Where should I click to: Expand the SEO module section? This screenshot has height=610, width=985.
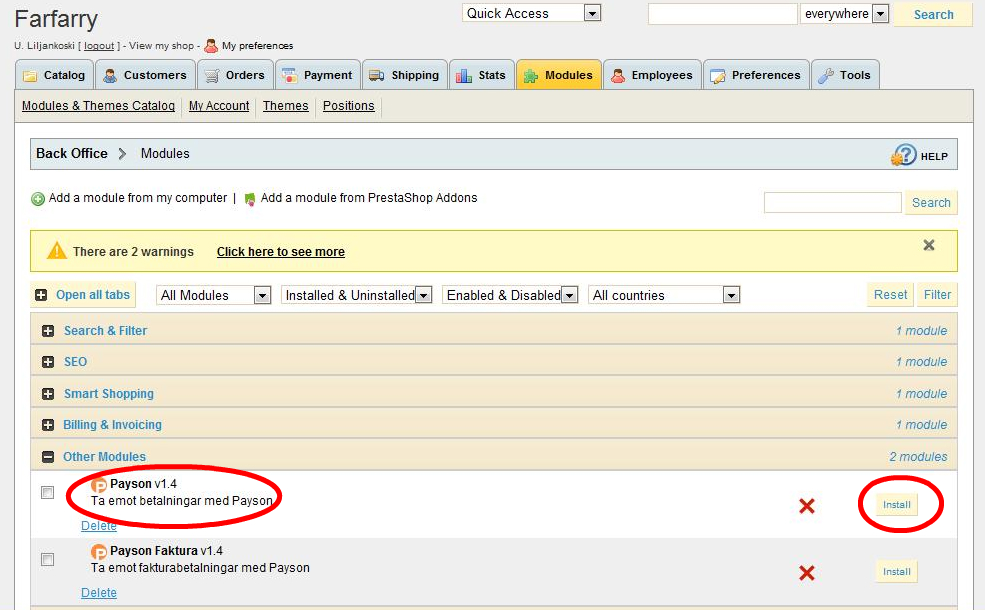48,362
